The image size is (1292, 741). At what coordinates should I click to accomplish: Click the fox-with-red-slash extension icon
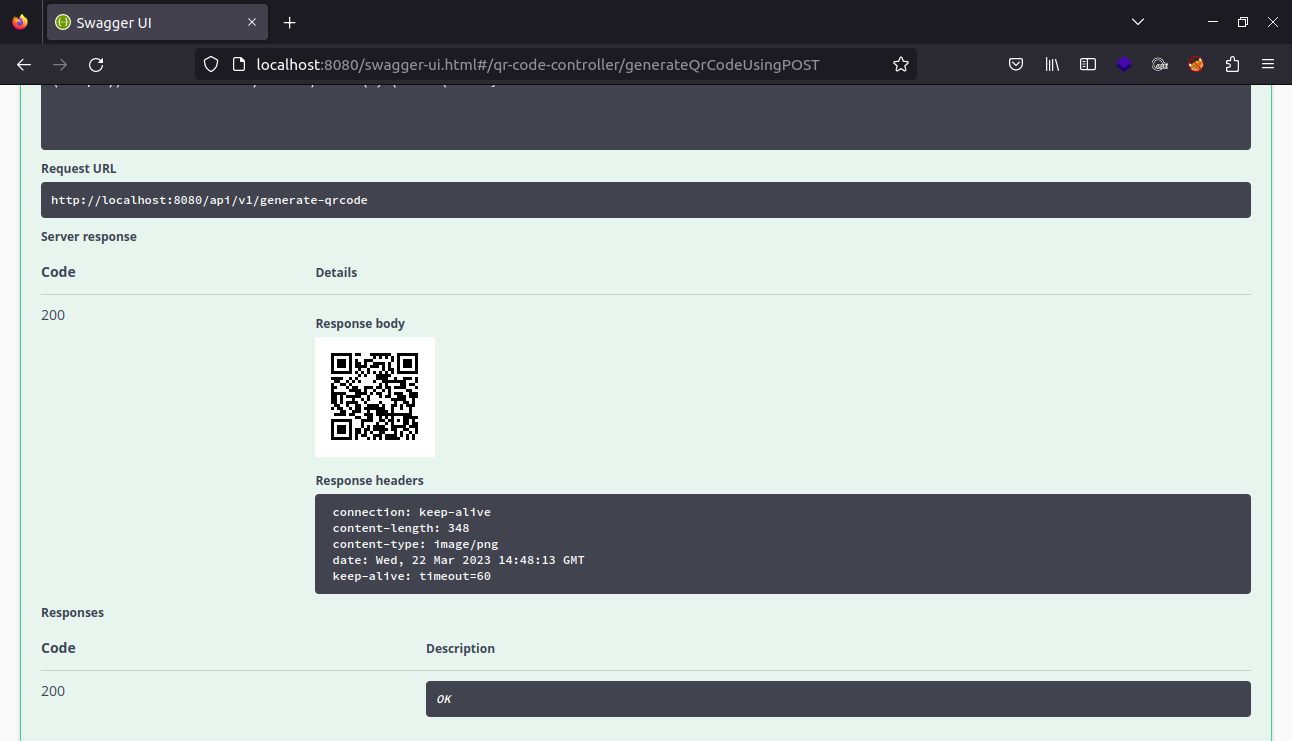(x=1196, y=64)
